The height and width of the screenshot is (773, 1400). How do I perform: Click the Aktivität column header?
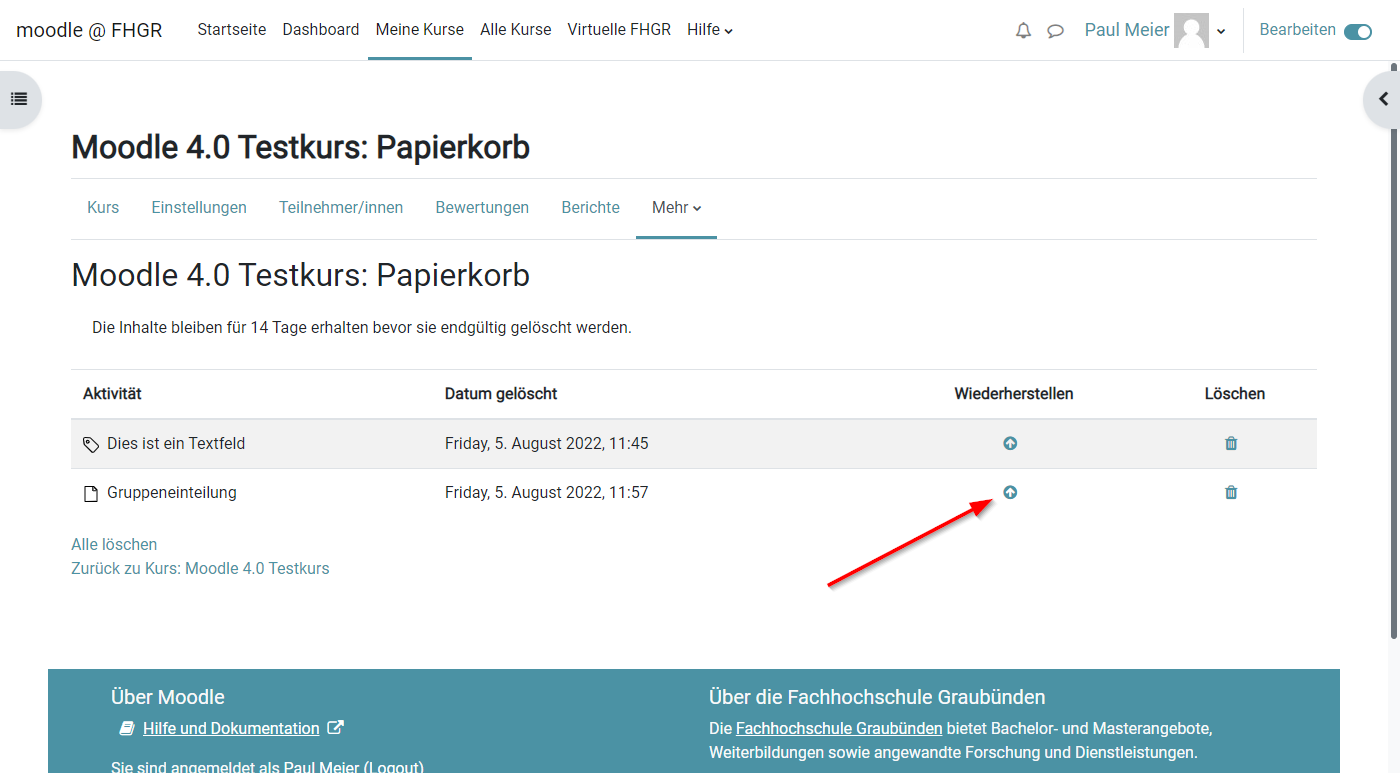point(112,394)
